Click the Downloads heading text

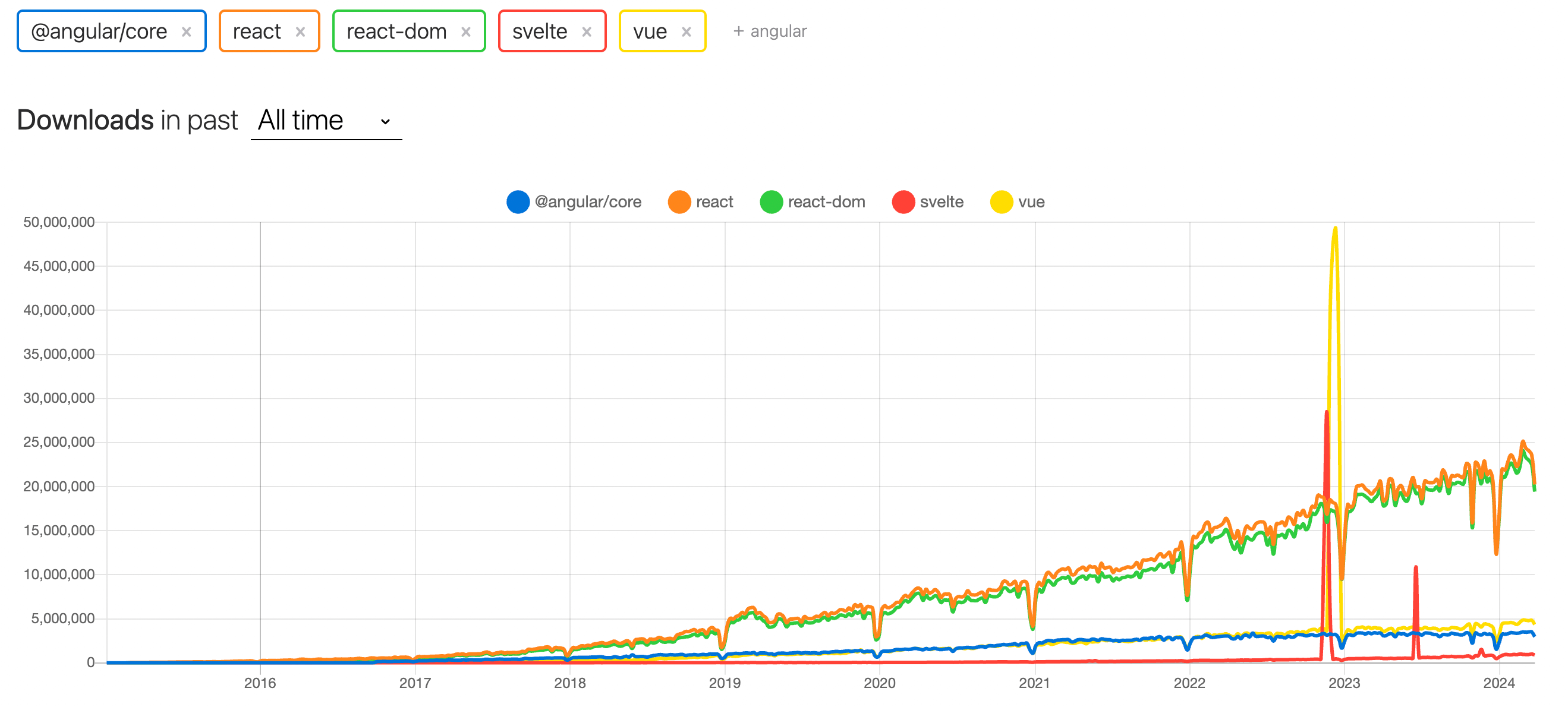tap(85, 121)
